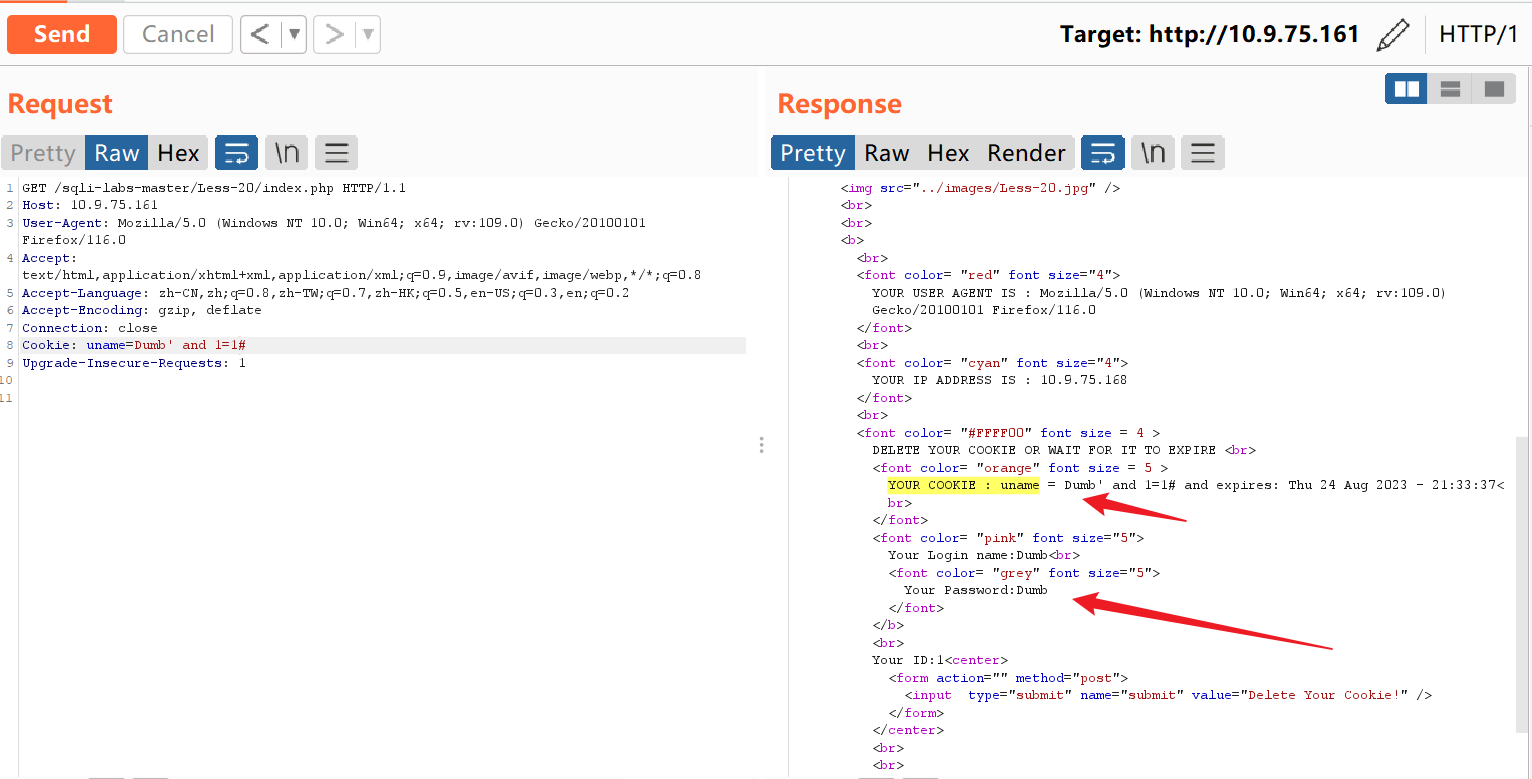Click the GET request line
The width and height of the screenshot is (1532, 779).
tap(214, 188)
